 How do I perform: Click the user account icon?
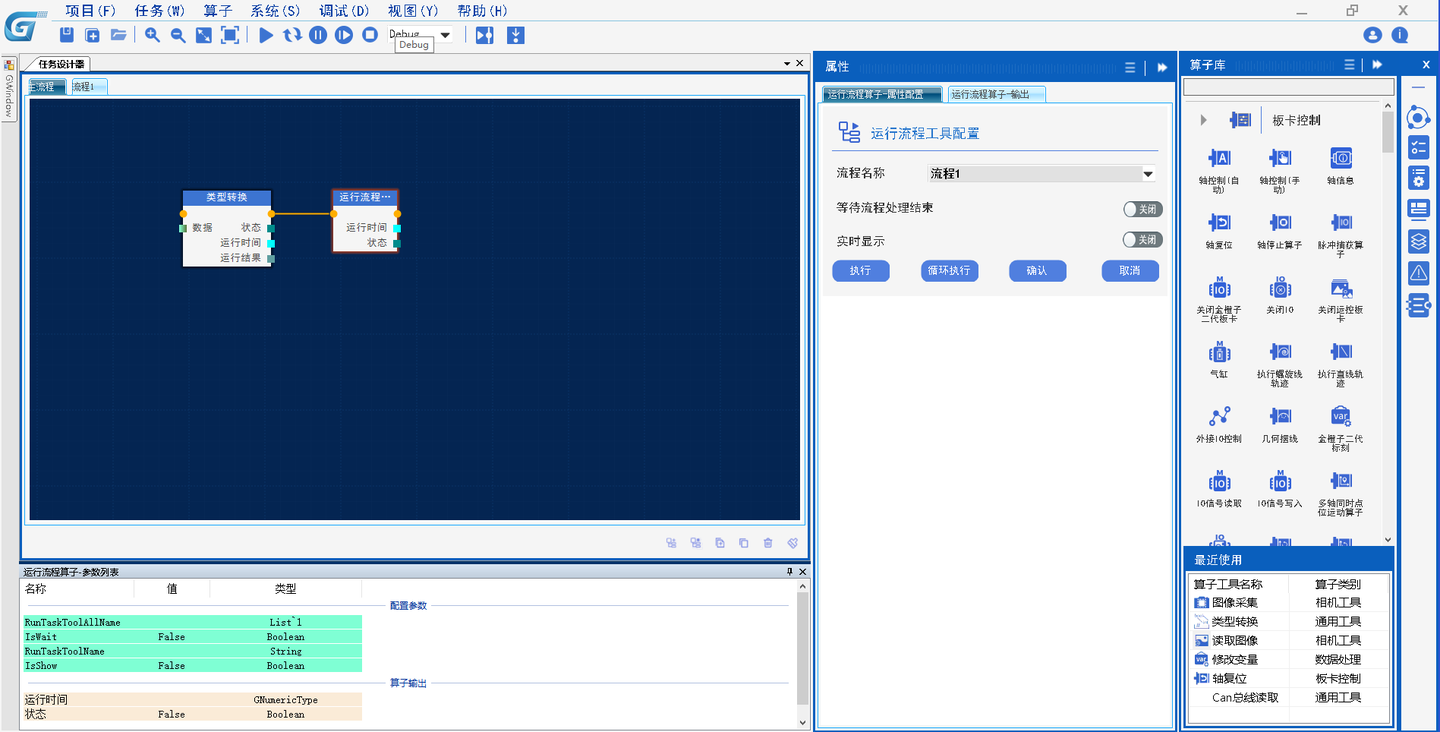tap(1372, 35)
